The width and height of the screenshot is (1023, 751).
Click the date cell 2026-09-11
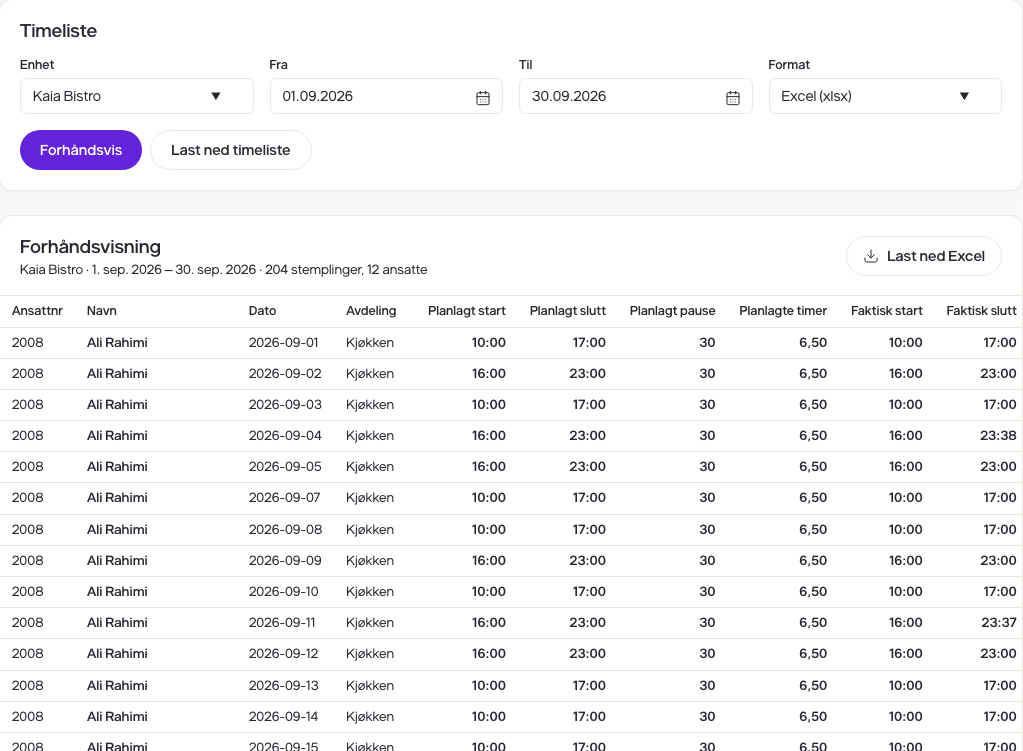tap(282, 622)
